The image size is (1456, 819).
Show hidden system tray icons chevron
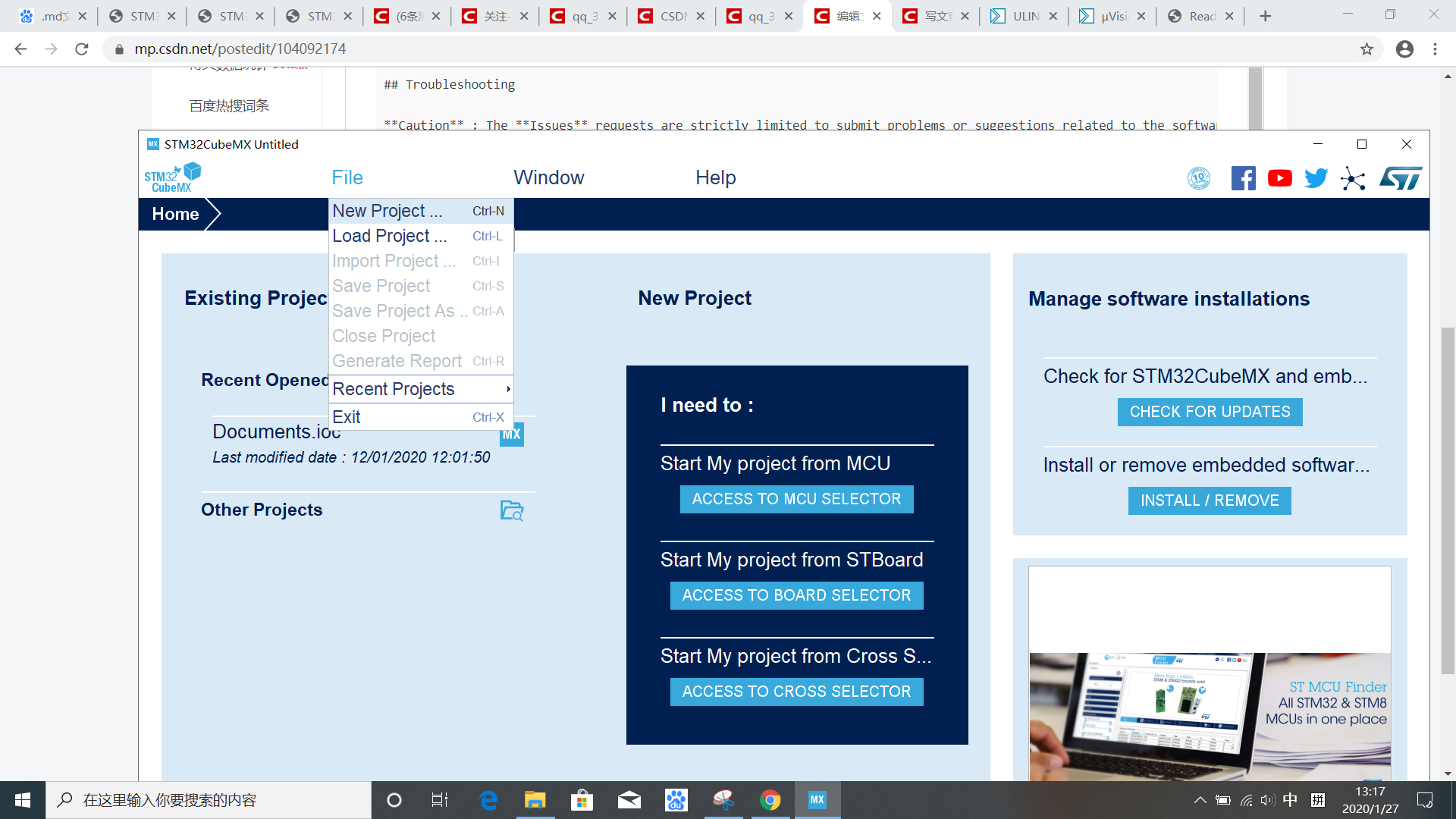click(1200, 800)
